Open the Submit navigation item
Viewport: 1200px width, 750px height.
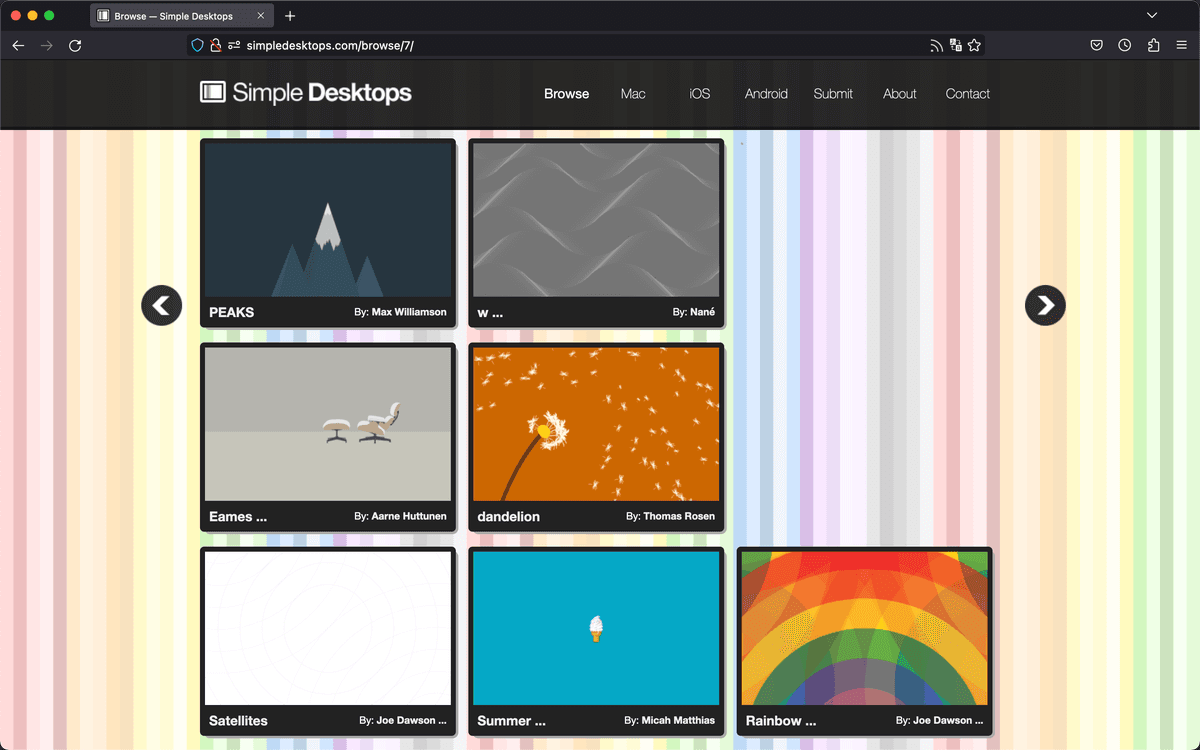[833, 94]
